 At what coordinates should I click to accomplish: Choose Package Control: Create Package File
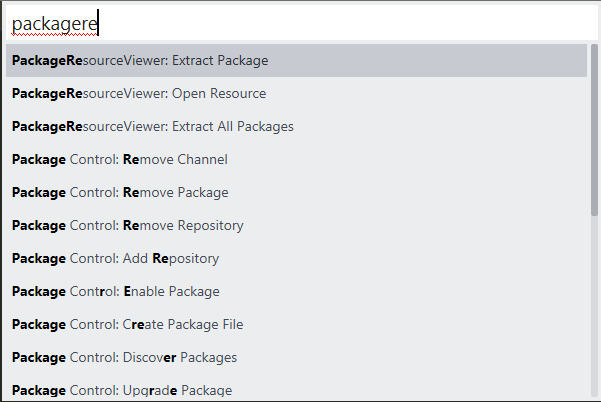(x=127, y=324)
